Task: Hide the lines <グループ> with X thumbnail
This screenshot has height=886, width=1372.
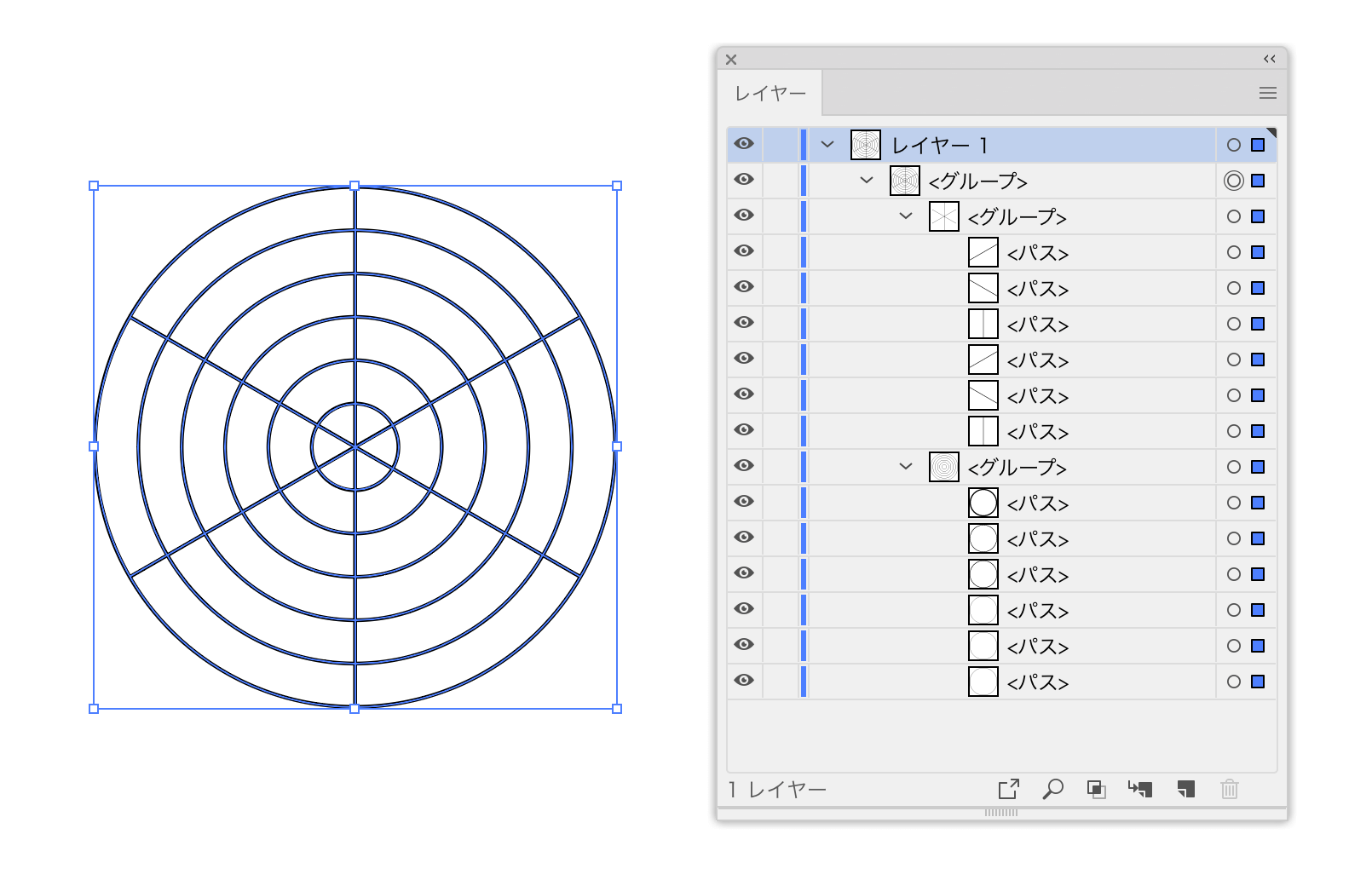Action: 744,215
